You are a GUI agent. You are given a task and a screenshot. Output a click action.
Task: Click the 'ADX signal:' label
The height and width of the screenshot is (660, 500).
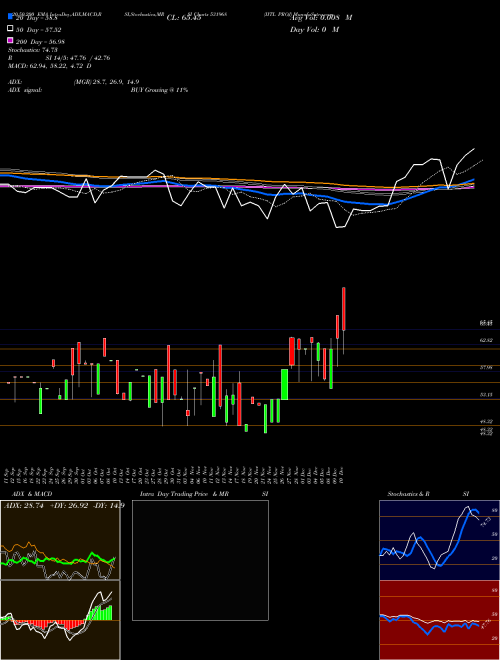(25, 90)
